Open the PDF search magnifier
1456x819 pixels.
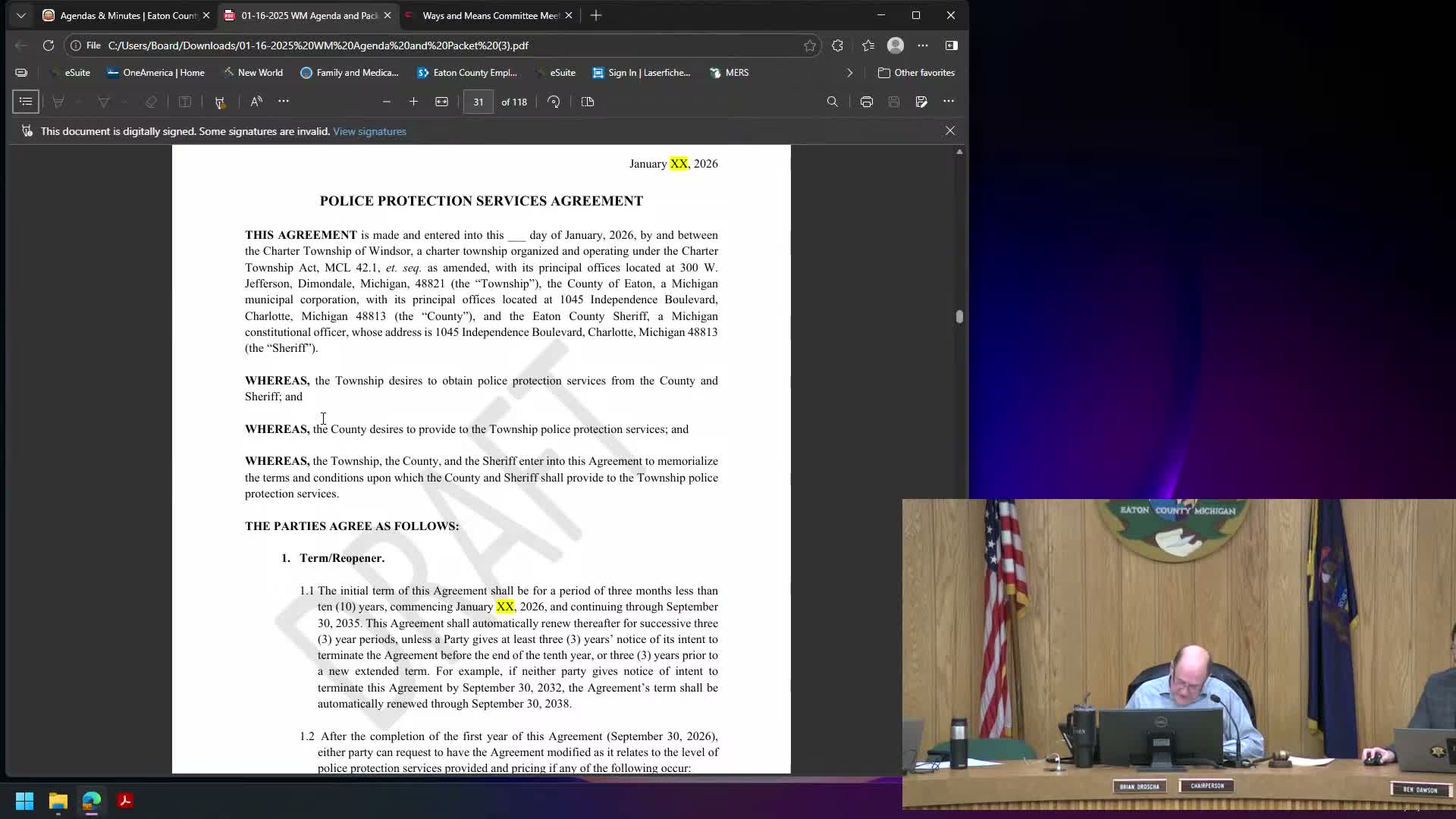pyautogui.click(x=832, y=102)
